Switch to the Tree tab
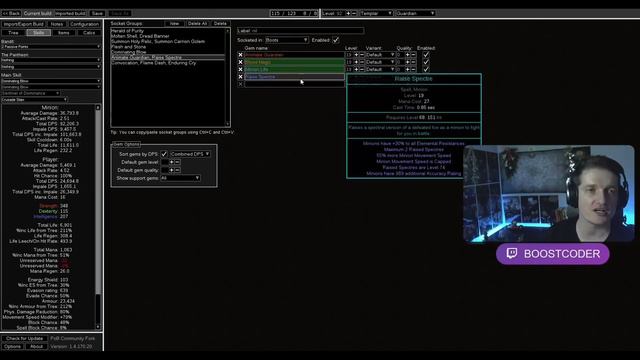640x360 pixels. 13,33
